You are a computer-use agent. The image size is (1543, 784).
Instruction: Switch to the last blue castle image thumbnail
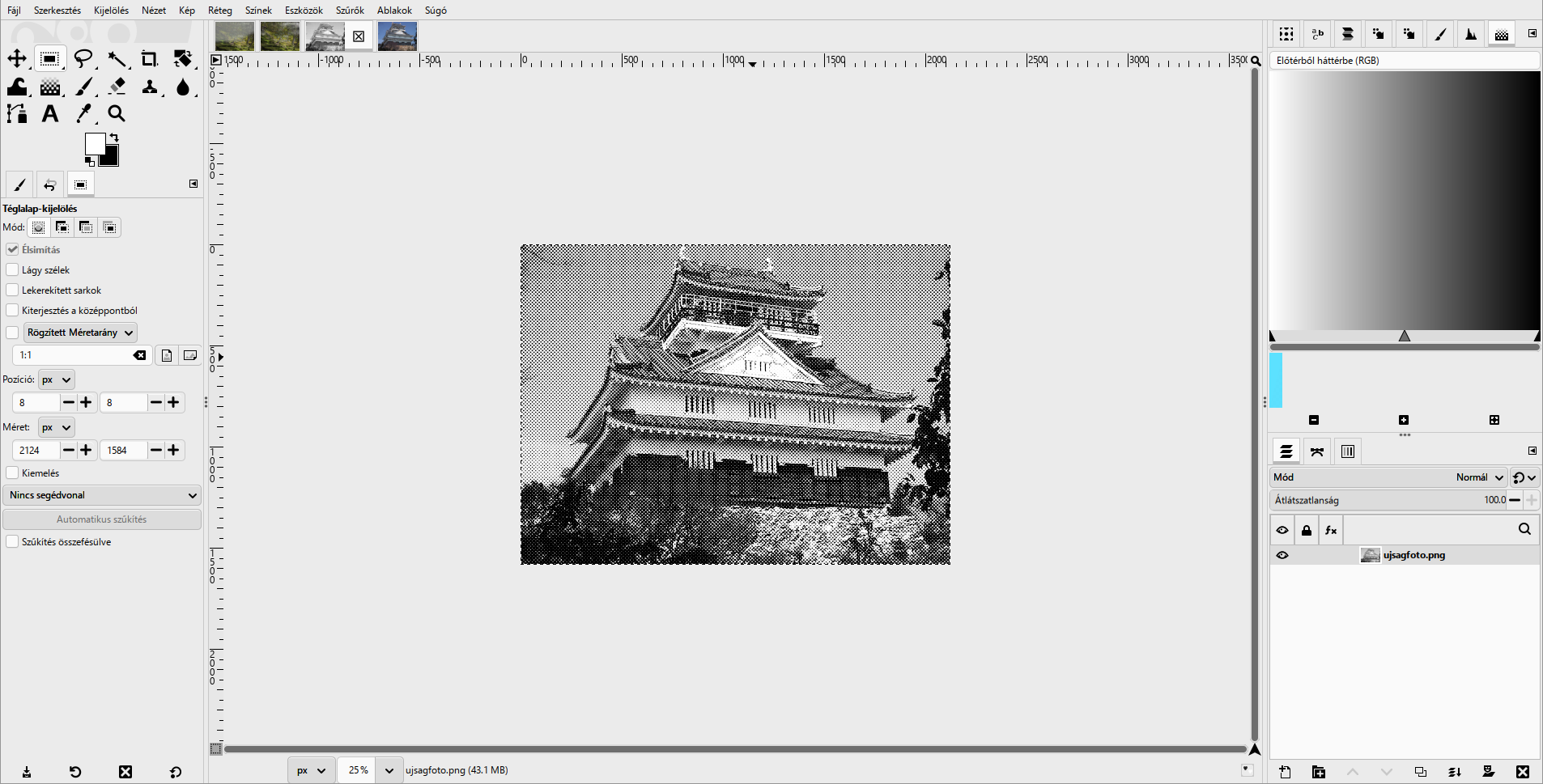click(397, 36)
